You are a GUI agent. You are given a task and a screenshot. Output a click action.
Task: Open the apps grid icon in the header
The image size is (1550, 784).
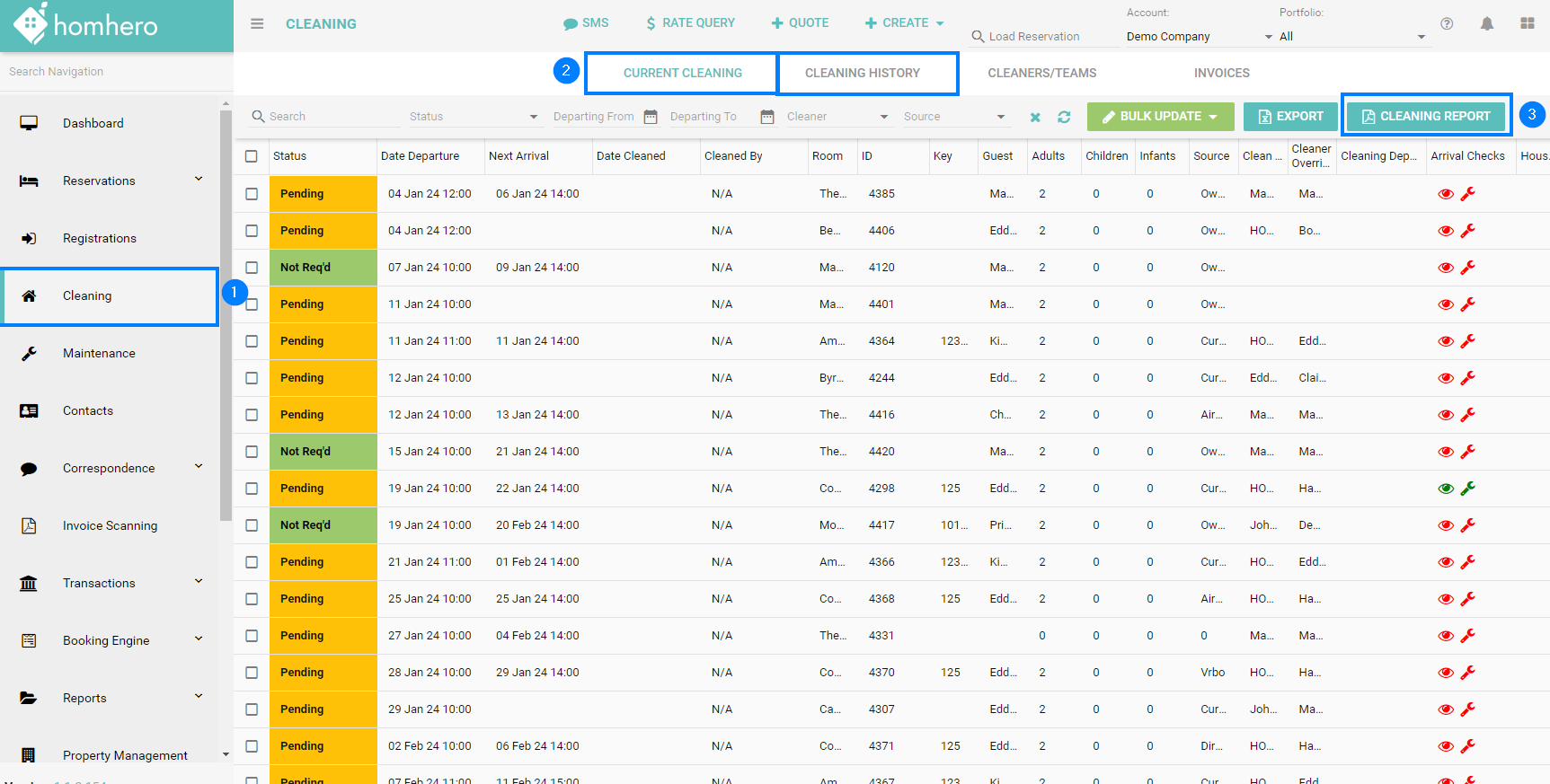tap(1528, 24)
